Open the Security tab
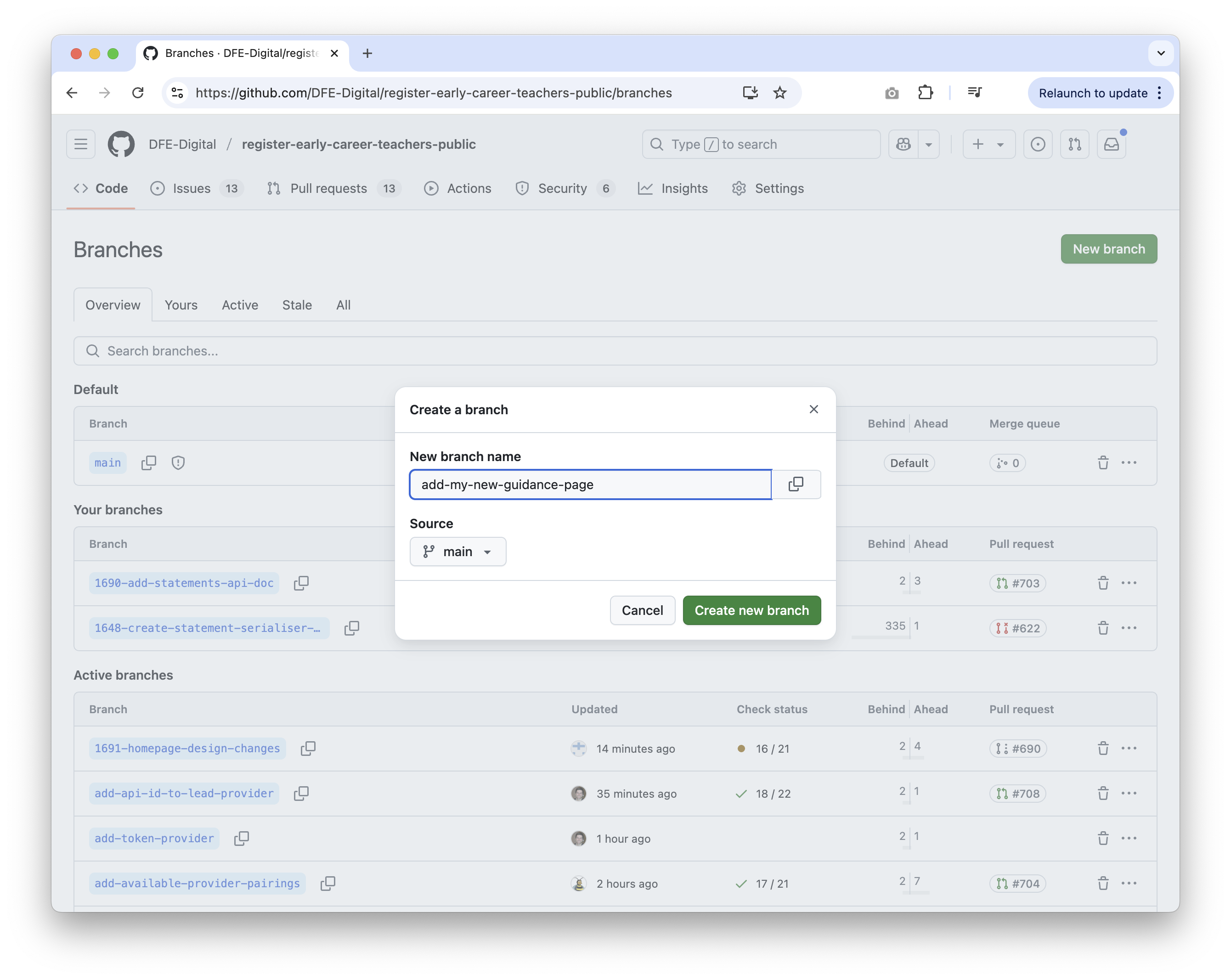The height and width of the screenshot is (980, 1231). pyautogui.click(x=565, y=188)
